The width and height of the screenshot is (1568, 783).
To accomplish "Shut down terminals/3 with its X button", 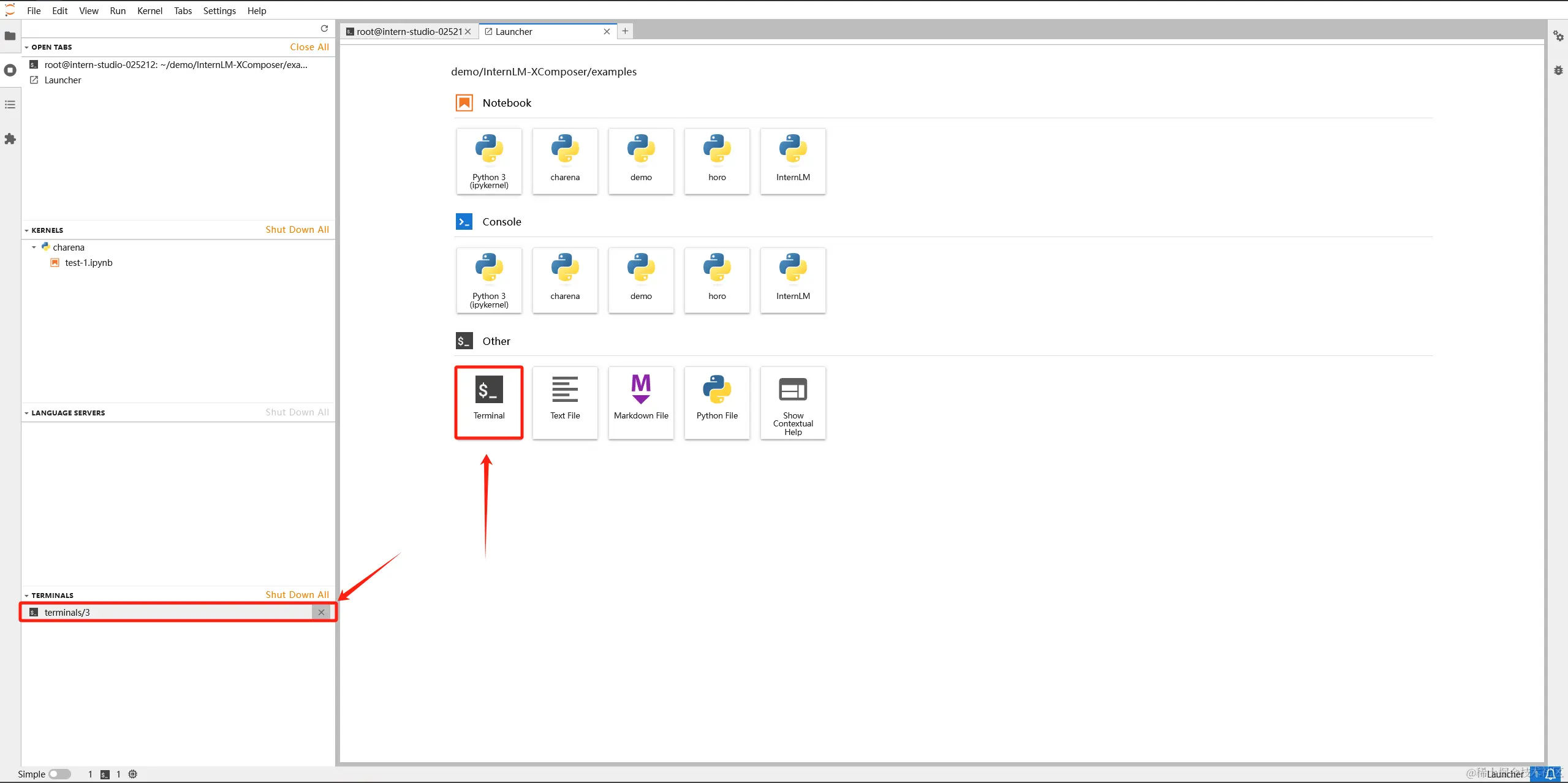I will (x=321, y=612).
